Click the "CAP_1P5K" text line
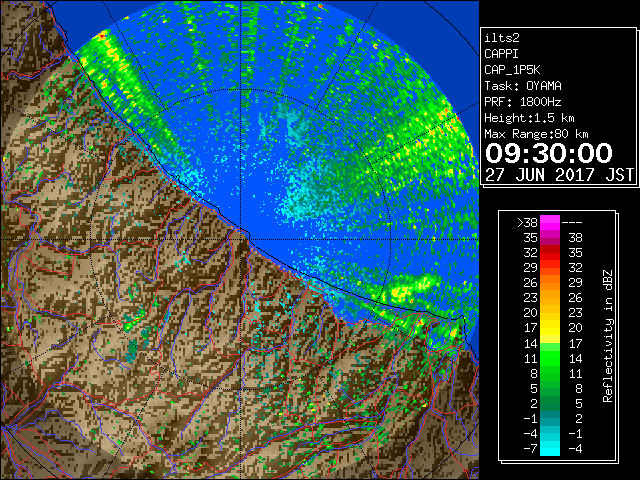The width and height of the screenshot is (640, 480). pos(512,70)
